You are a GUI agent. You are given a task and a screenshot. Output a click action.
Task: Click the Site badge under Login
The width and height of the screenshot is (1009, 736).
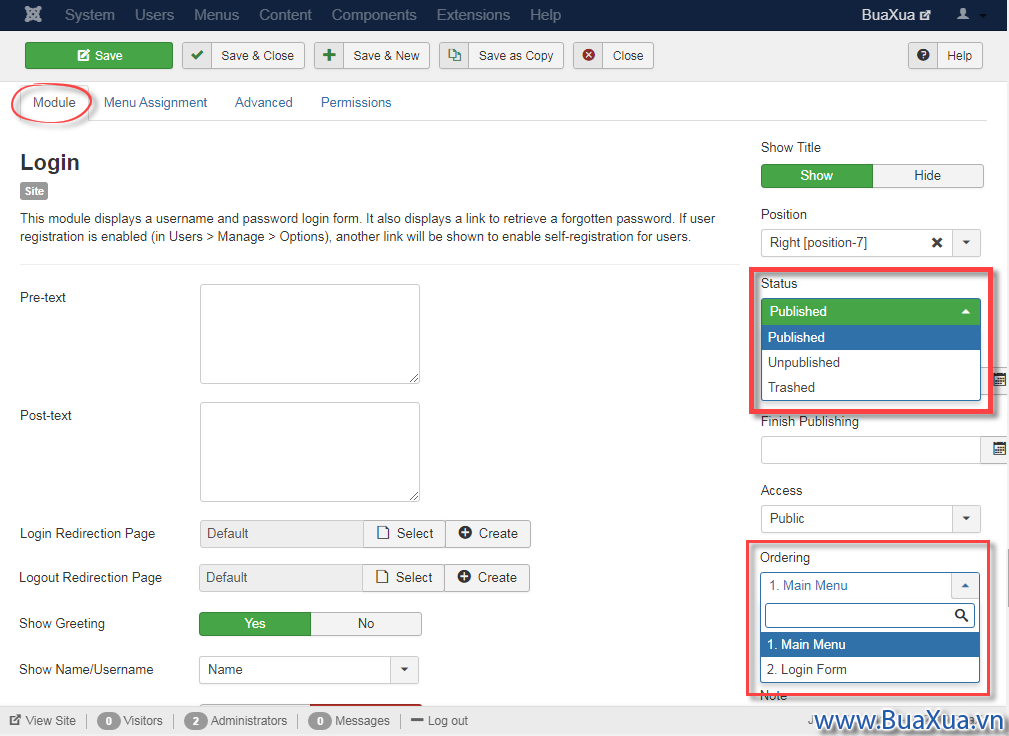click(34, 191)
